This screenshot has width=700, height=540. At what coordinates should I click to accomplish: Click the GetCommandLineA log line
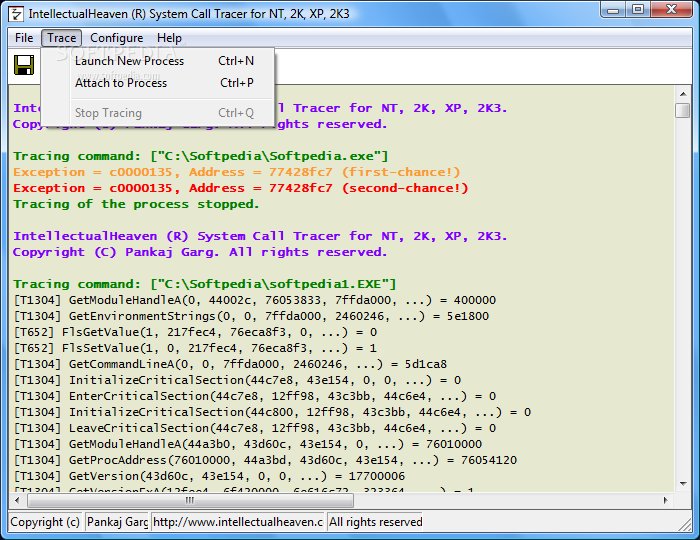click(230, 365)
